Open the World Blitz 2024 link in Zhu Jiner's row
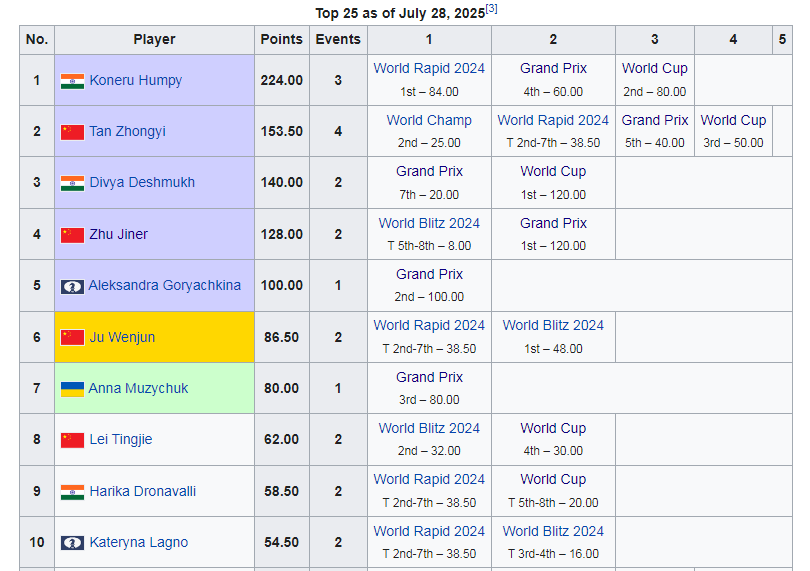The image size is (810, 571). coord(429,223)
